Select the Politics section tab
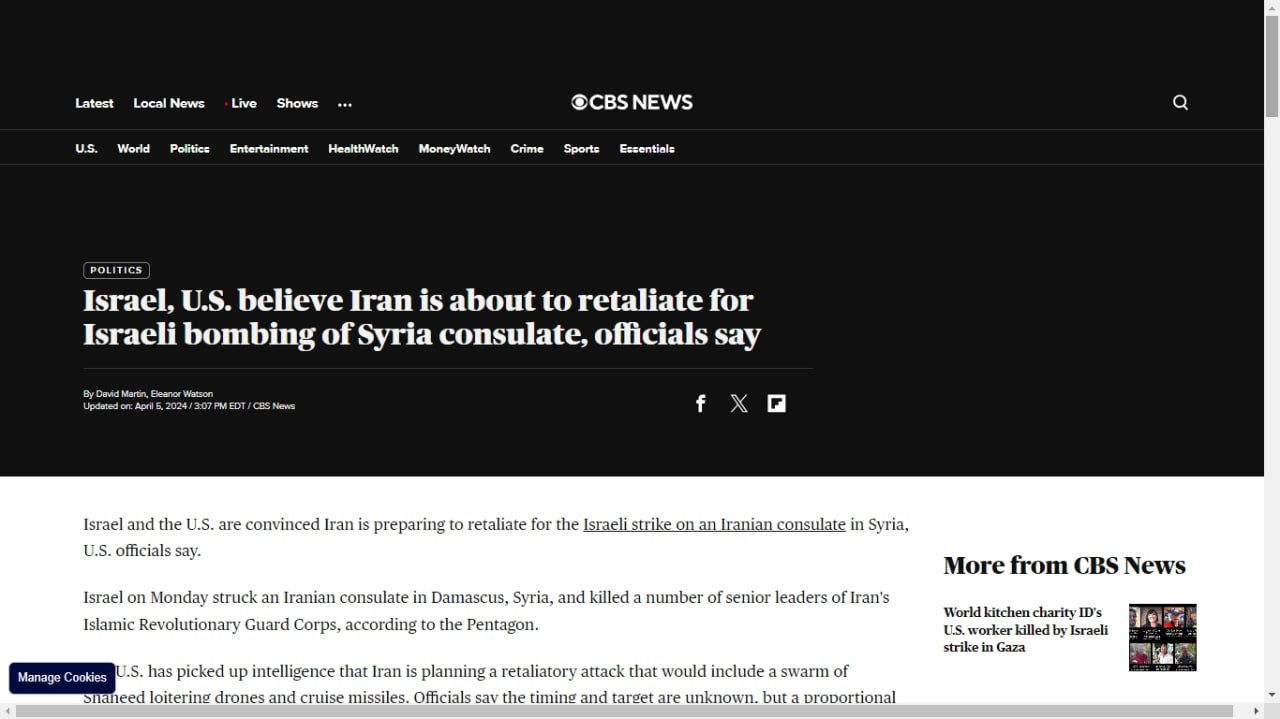This screenshot has width=1280, height=719. (190, 148)
